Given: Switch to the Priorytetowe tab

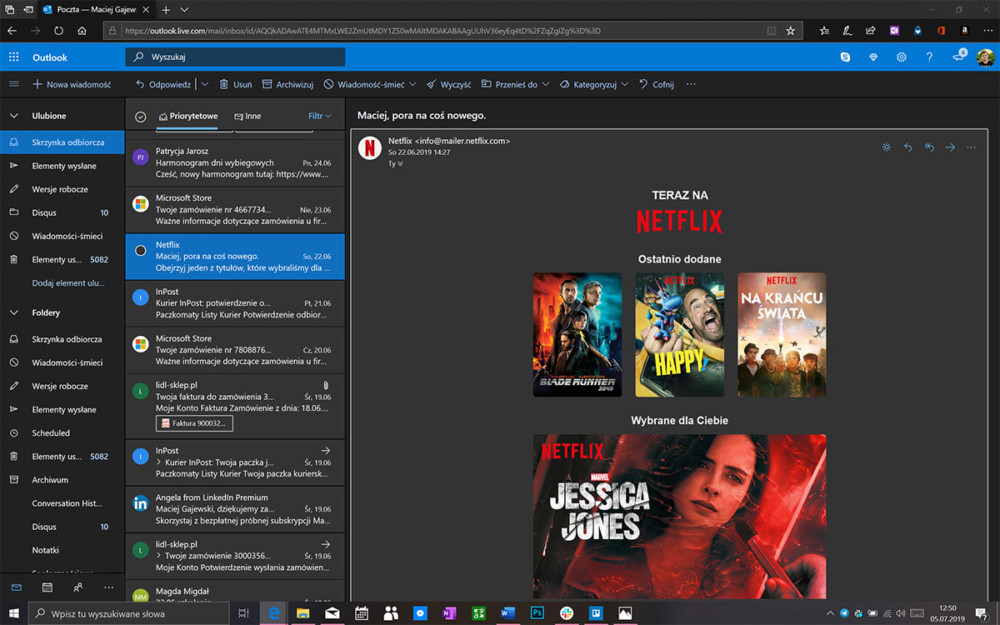Looking at the screenshot, I should click(188, 116).
